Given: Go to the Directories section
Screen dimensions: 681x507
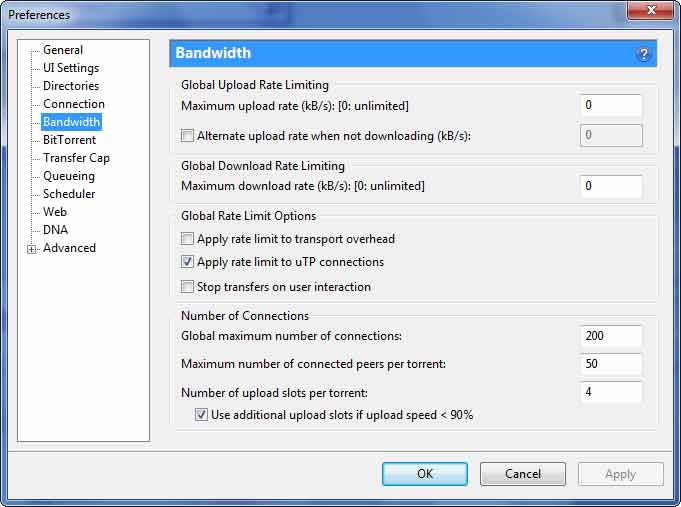Looking at the screenshot, I should (71, 86).
